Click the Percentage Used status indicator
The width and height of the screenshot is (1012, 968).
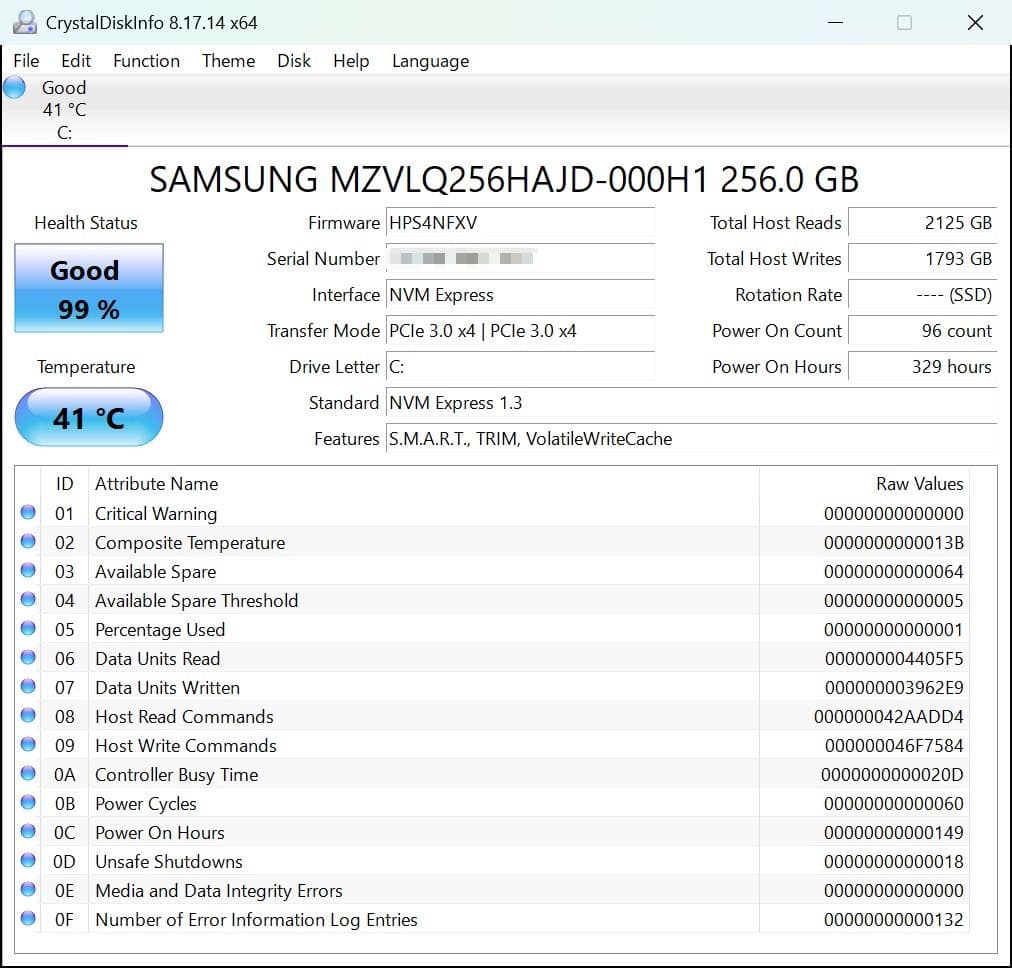coord(28,628)
